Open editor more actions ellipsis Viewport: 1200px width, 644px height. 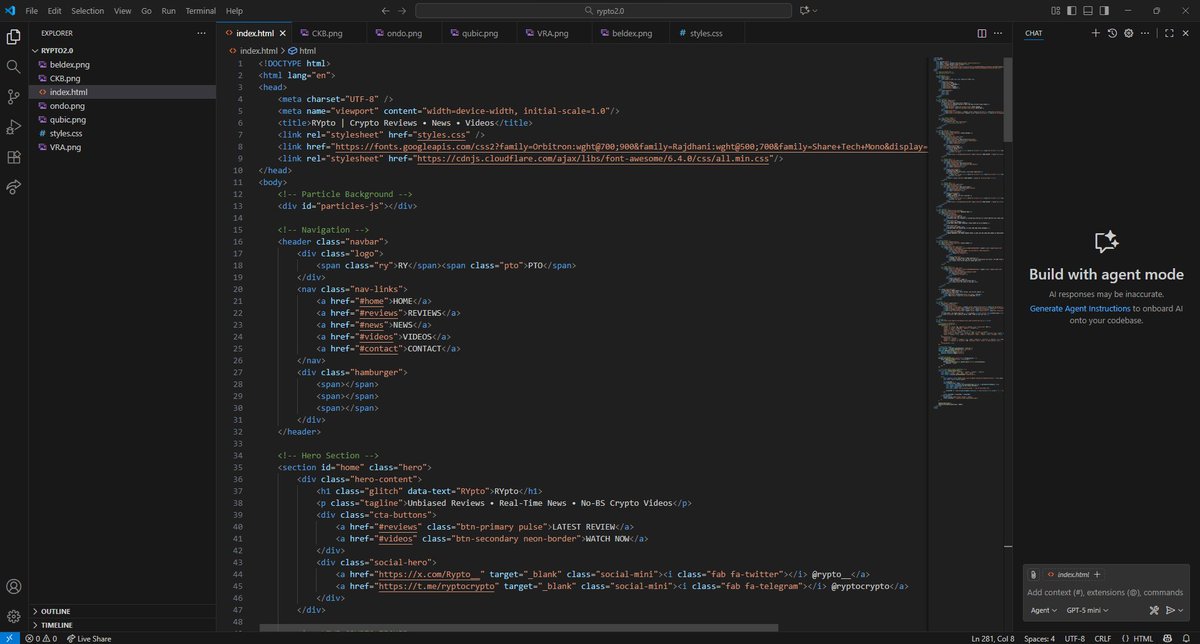click(x=998, y=33)
